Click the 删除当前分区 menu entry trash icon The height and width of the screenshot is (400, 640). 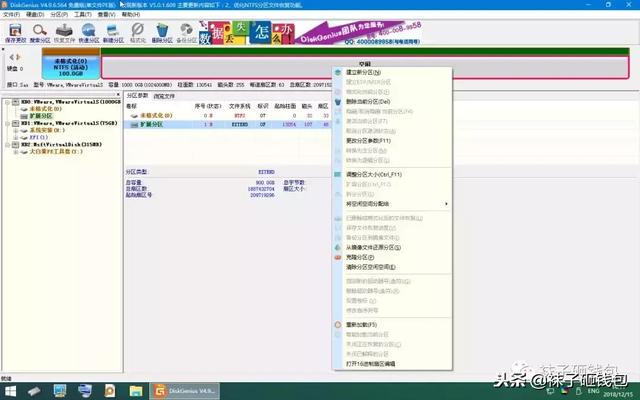click(x=338, y=102)
